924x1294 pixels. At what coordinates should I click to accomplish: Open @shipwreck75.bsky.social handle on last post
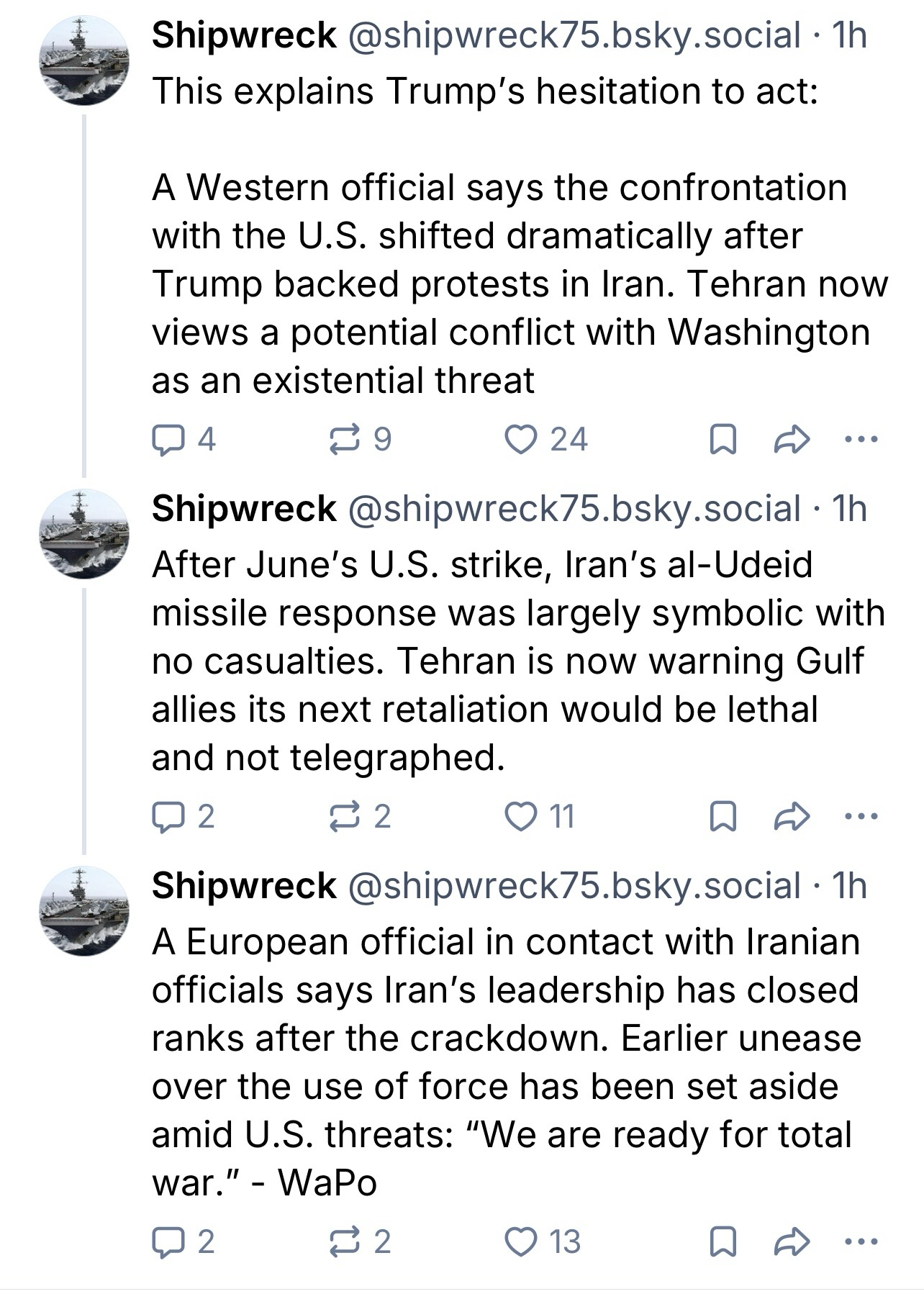point(574,886)
